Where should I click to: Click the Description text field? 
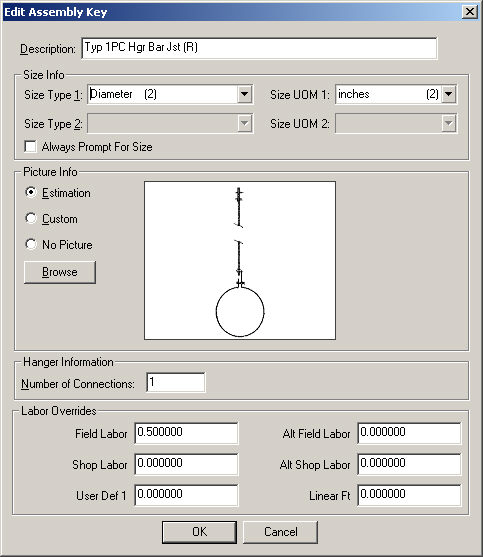click(x=259, y=48)
